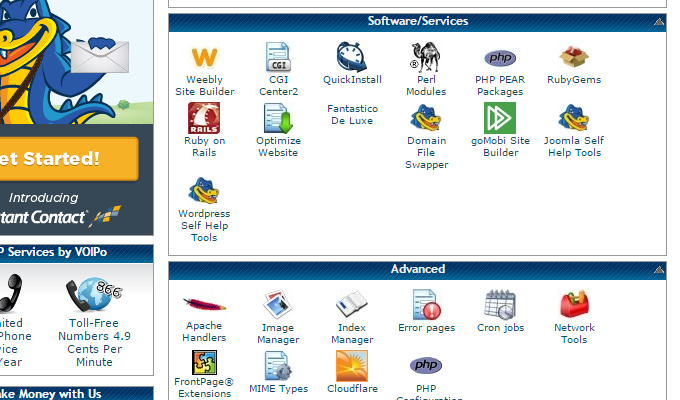The width and height of the screenshot is (680, 400).
Task: Open the FrontPage Extensions puzzle icon
Action: click(204, 362)
